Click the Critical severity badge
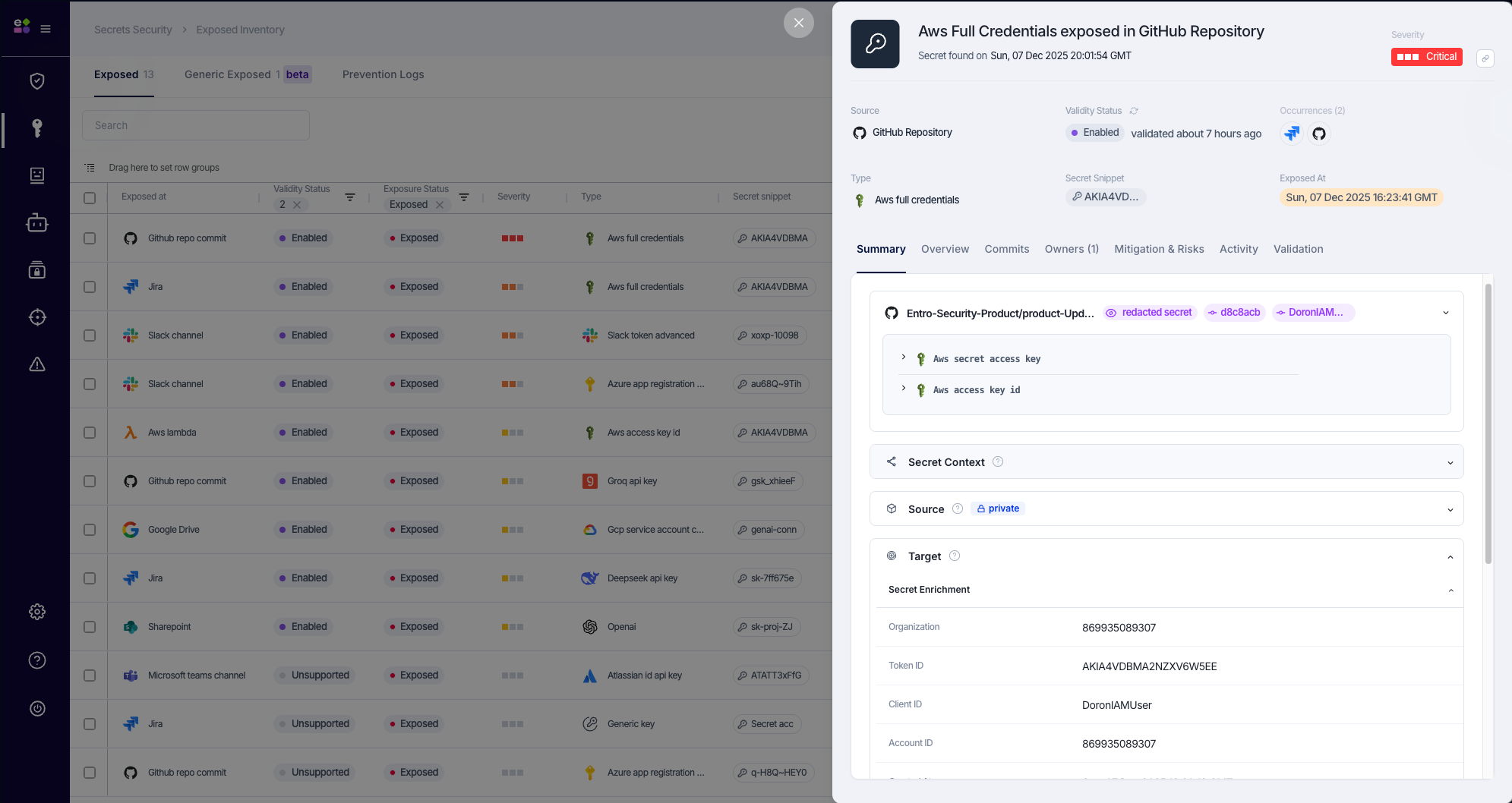This screenshot has width=1512, height=803. [1426, 57]
